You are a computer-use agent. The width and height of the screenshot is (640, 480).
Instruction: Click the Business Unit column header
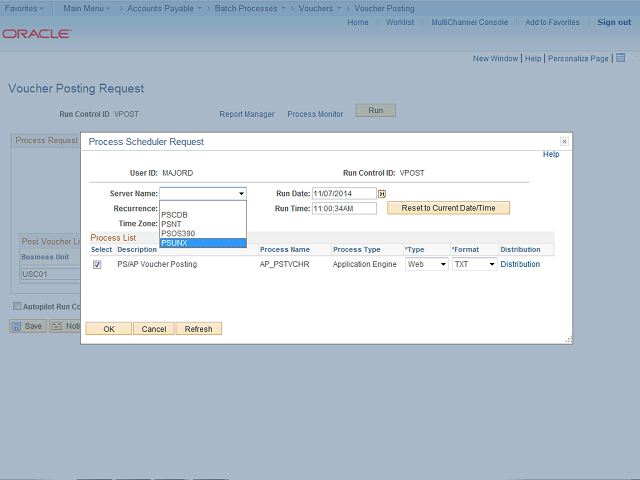45,257
